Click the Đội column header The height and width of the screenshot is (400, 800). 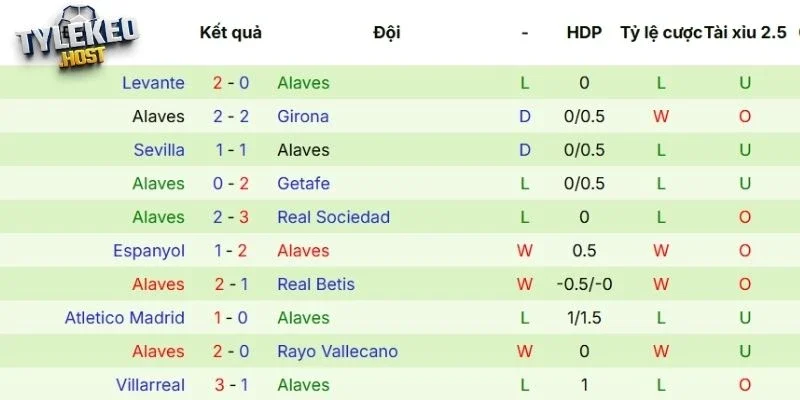click(386, 33)
